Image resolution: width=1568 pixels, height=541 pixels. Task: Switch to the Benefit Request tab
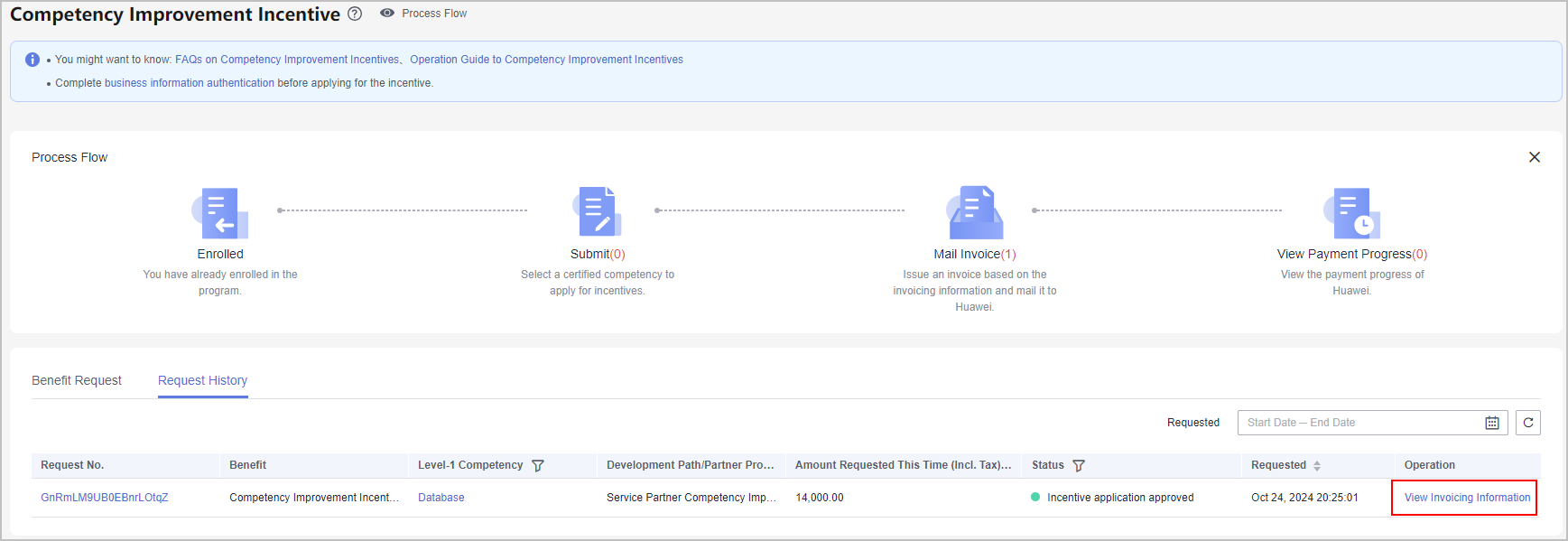[x=77, y=380]
